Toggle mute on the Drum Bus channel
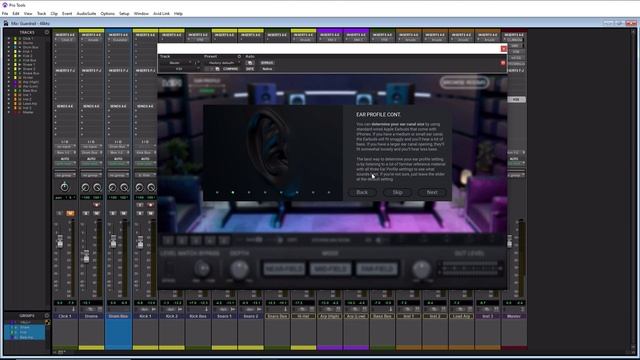 click(x=124, y=213)
